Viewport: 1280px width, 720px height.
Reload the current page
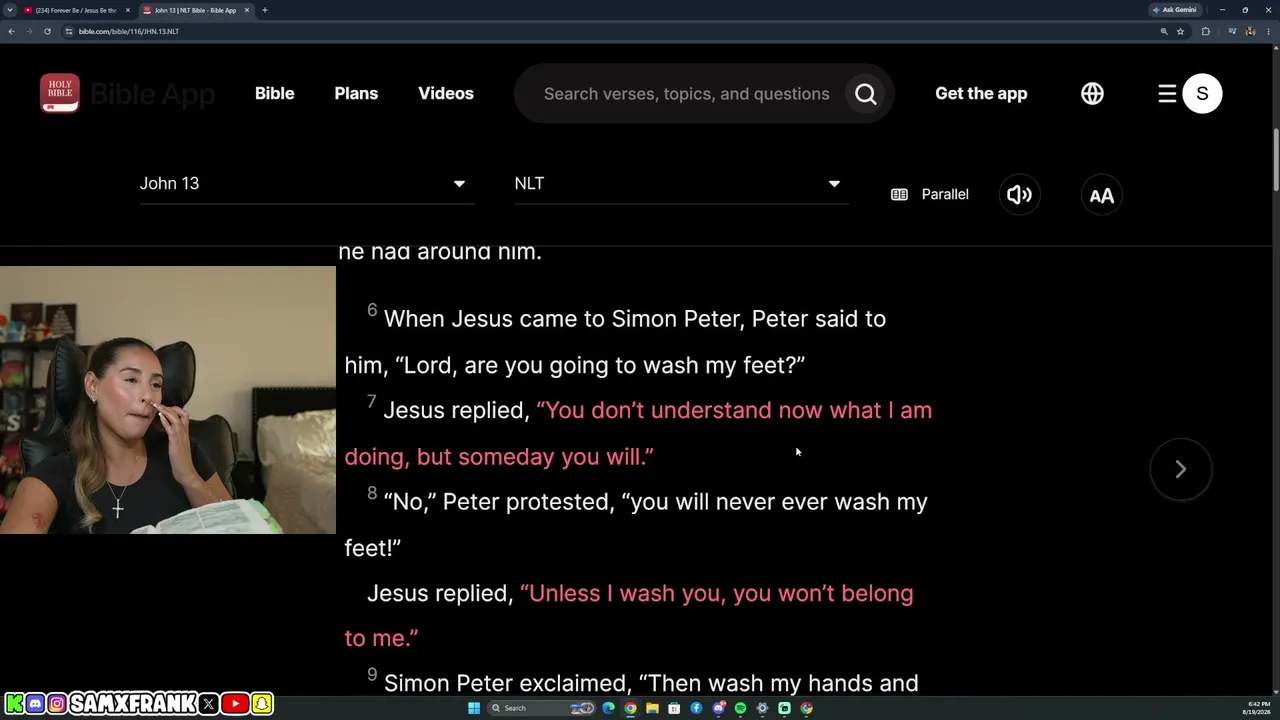click(47, 31)
